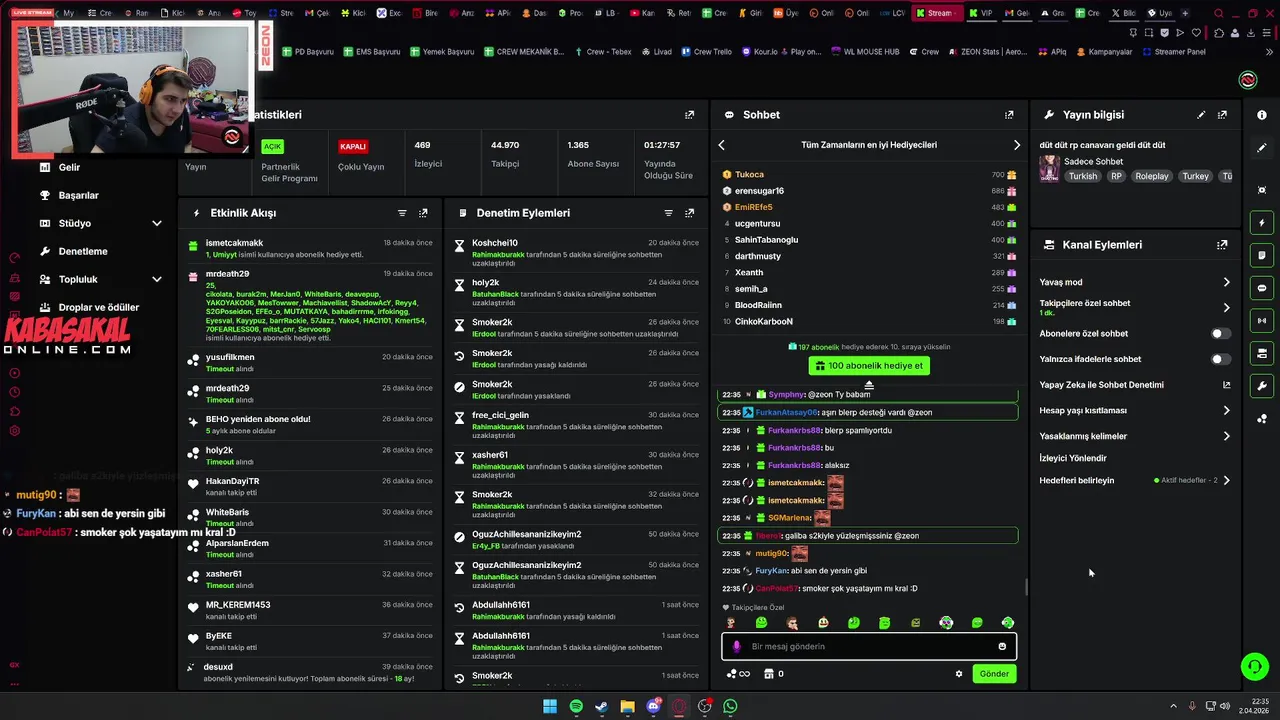Click the Gönder send button
The height and width of the screenshot is (720, 1280).
pyautogui.click(x=994, y=674)
